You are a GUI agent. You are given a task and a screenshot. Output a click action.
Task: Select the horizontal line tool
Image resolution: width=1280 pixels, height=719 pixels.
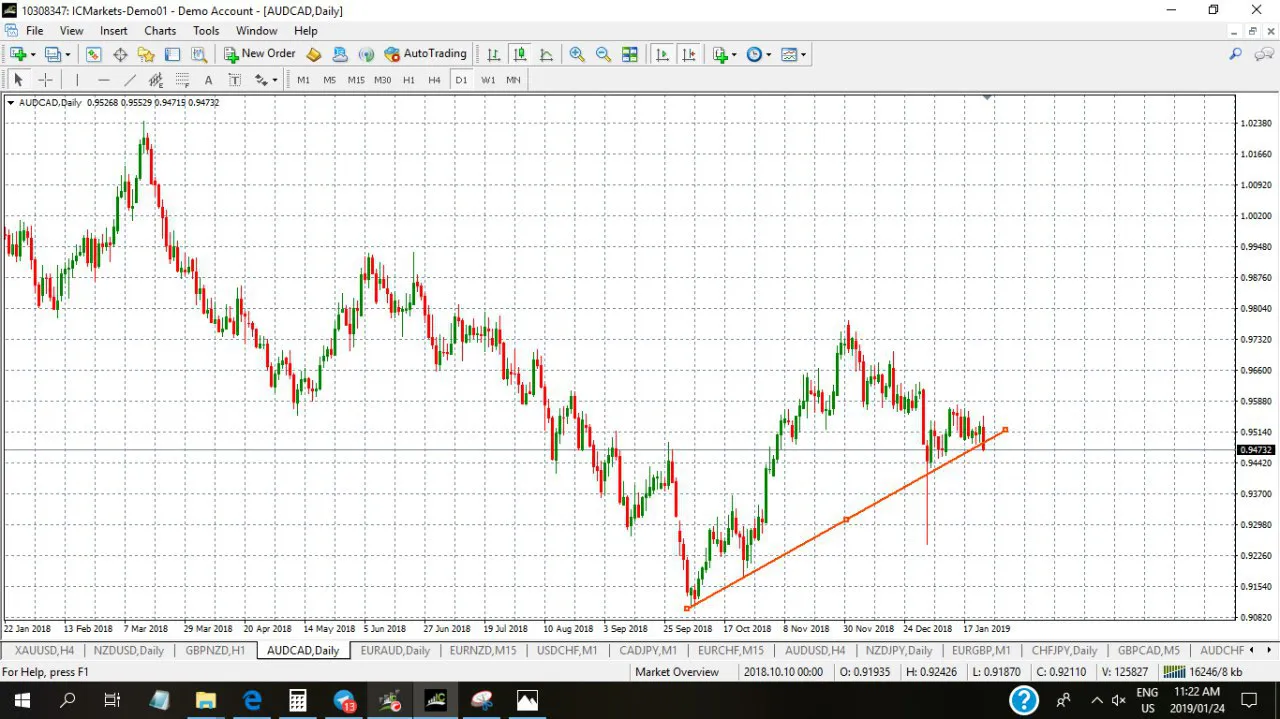(103, 80)
